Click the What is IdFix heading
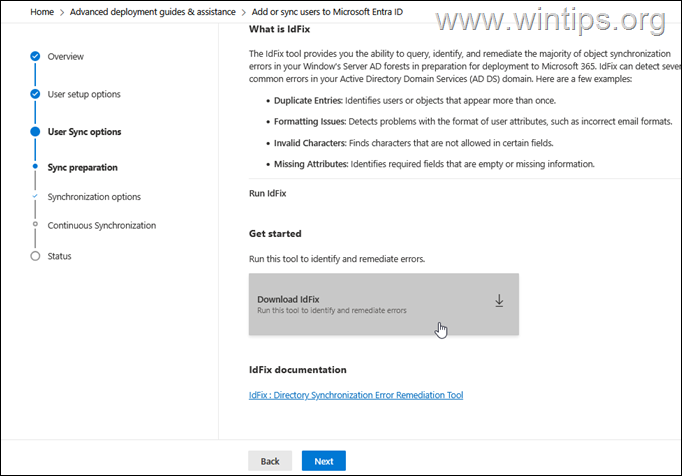 [x=280, y=29]
